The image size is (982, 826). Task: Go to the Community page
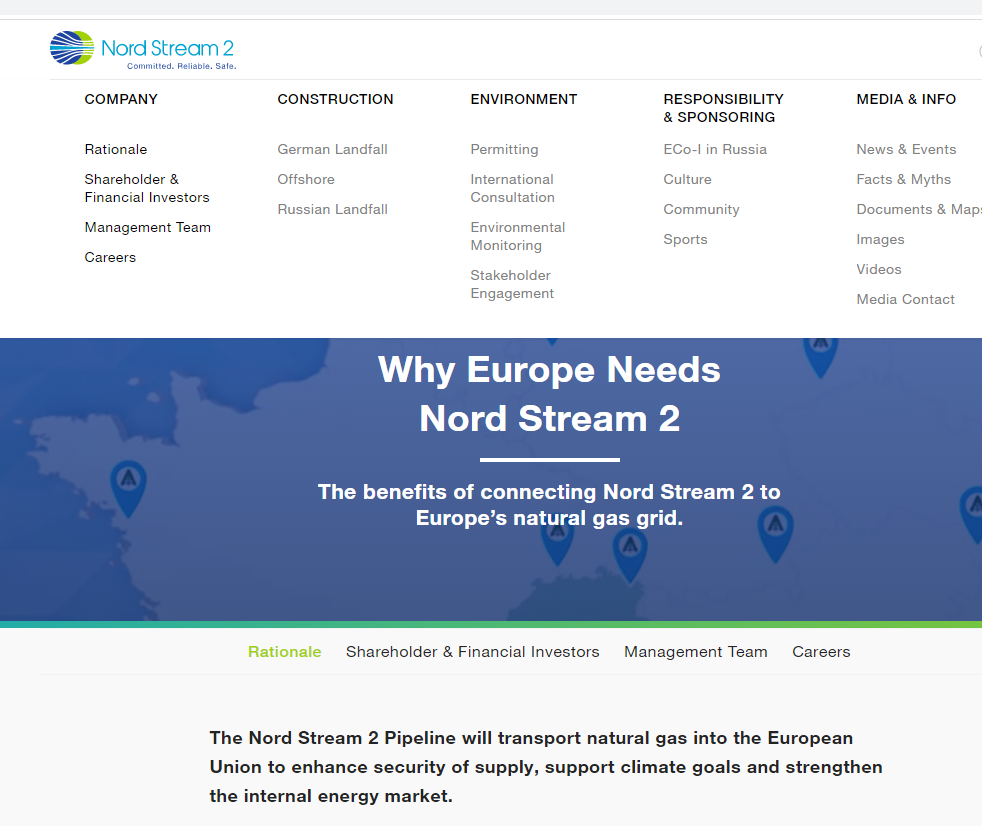(x=701, y=209)
